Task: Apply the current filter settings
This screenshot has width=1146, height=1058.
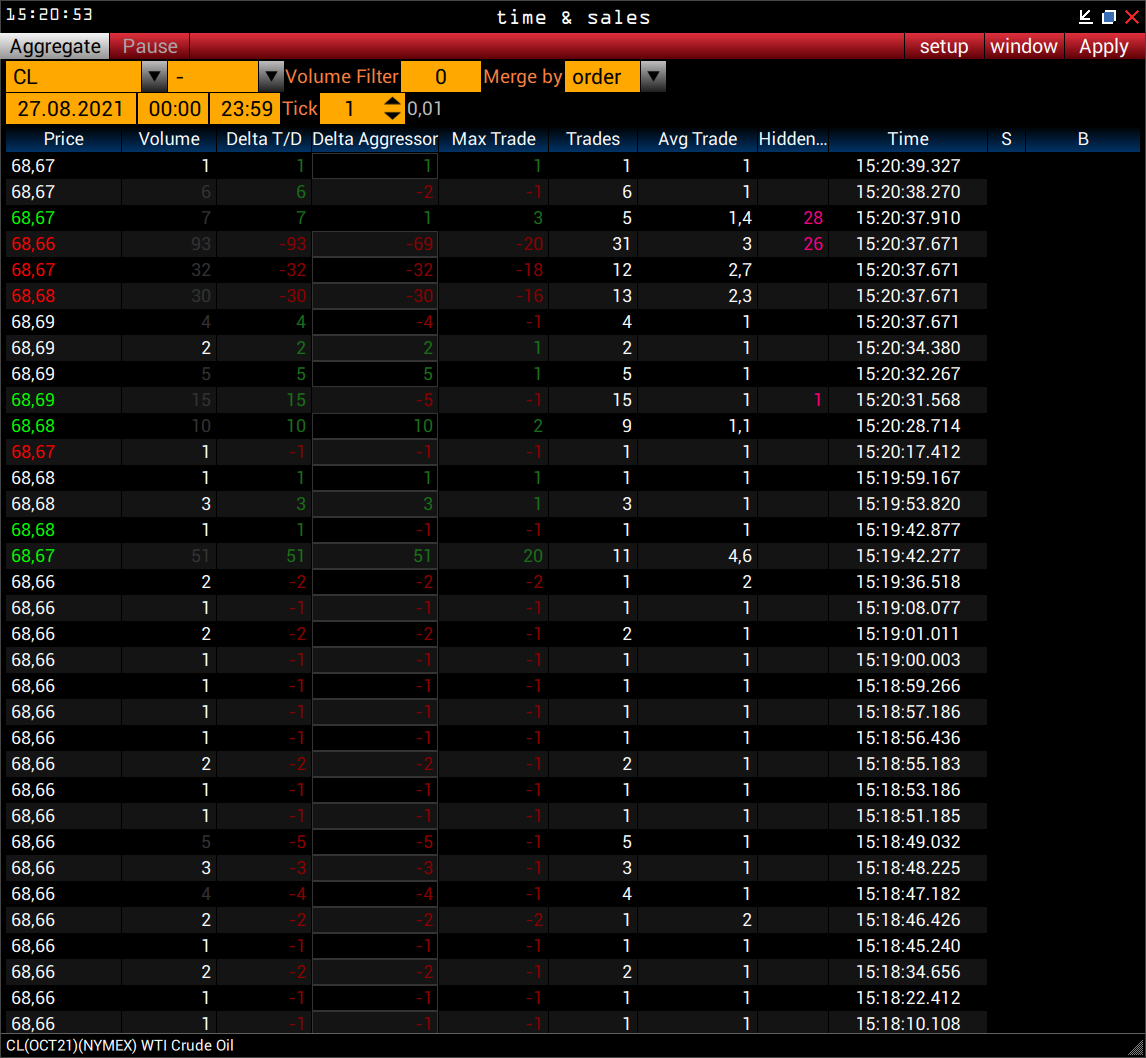Action: [x=1103, y=46]
